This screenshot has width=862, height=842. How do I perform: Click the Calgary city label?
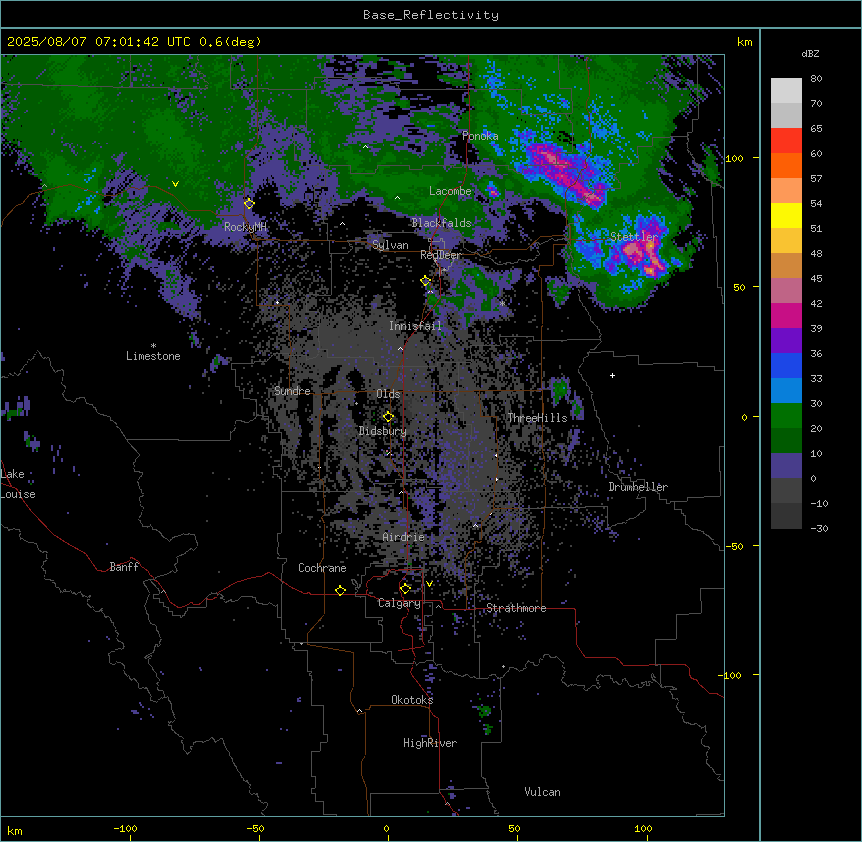[x=399, y=603]
